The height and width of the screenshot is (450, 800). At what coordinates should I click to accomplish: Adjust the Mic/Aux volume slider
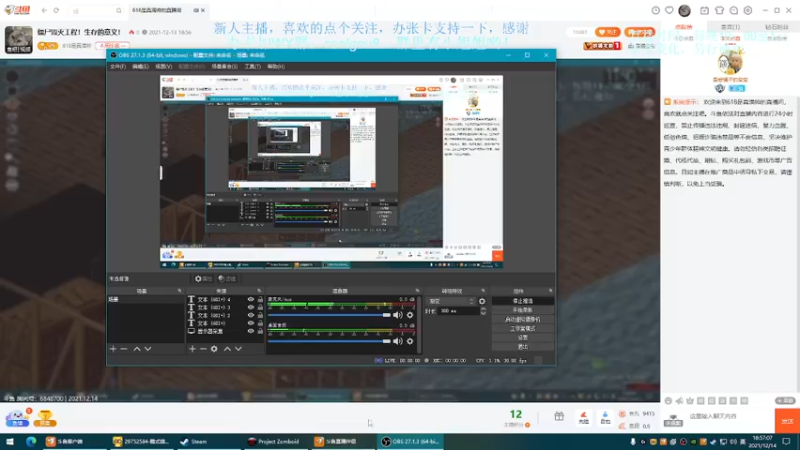tap(329, 315)
